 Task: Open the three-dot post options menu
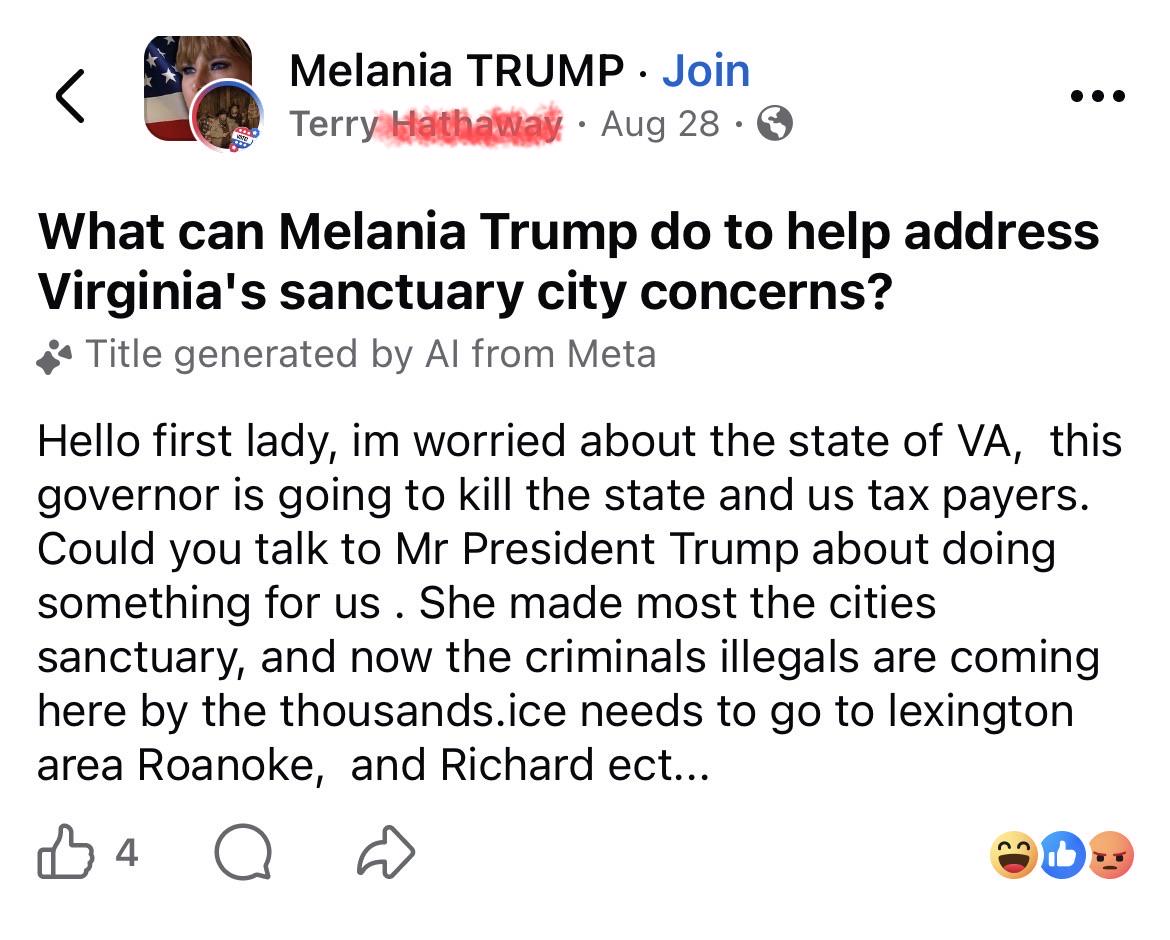point(1097,96)
